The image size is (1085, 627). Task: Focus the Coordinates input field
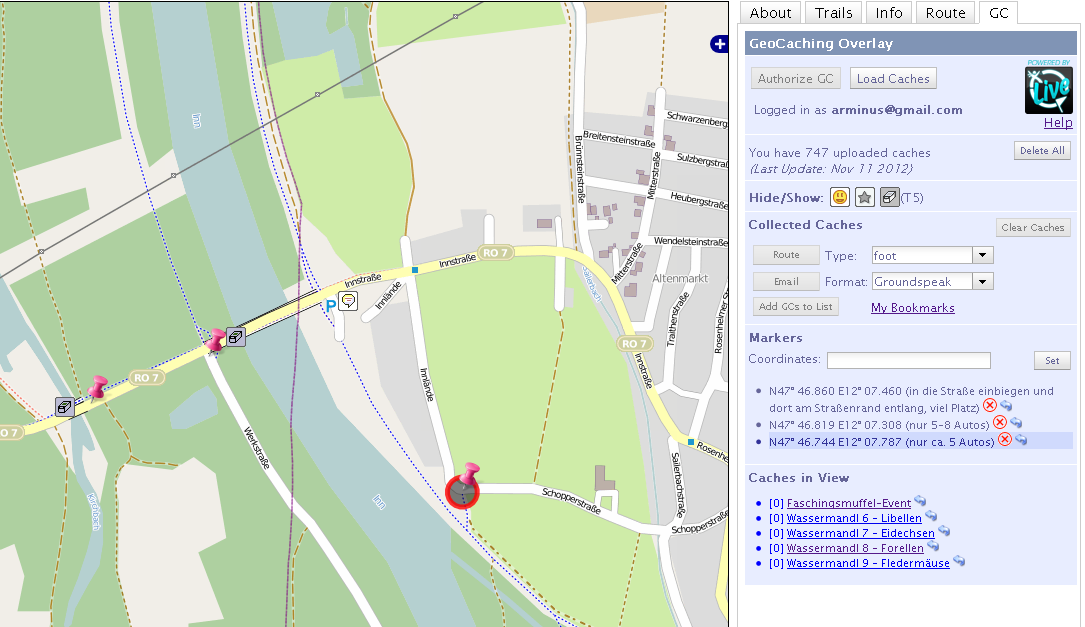click(909, 361)
